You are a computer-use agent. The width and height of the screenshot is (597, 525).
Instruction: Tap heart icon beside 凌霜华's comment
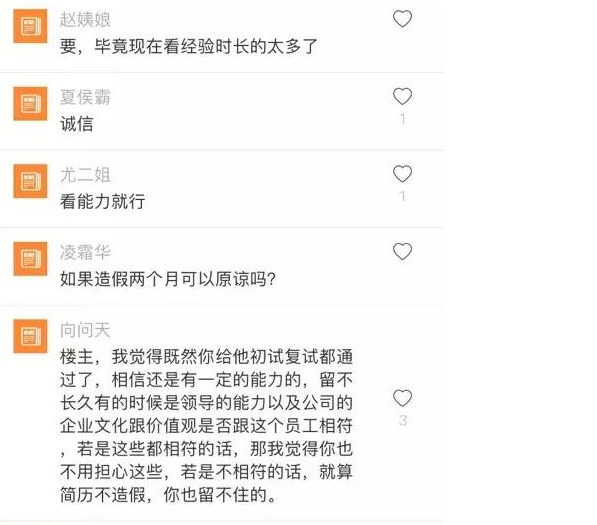click(x=402, y=252)
